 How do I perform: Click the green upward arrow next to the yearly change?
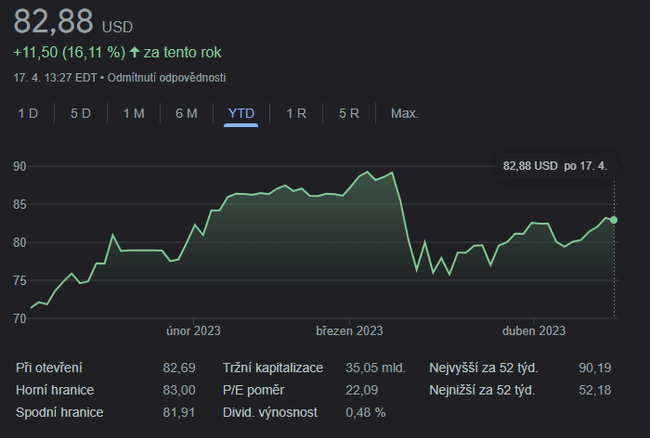click(x=135, y=52)
